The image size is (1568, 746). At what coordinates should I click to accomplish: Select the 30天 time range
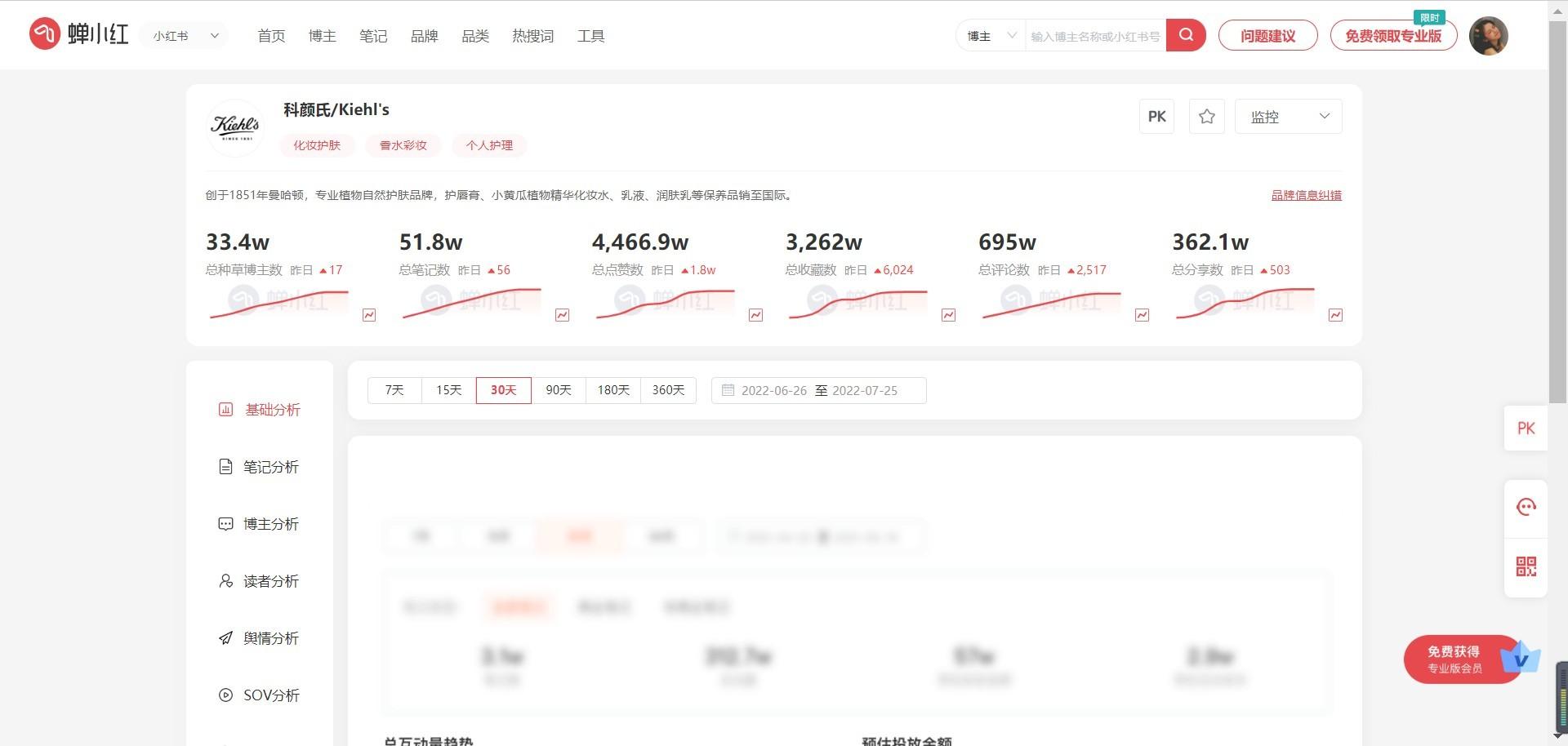[504, 390]
